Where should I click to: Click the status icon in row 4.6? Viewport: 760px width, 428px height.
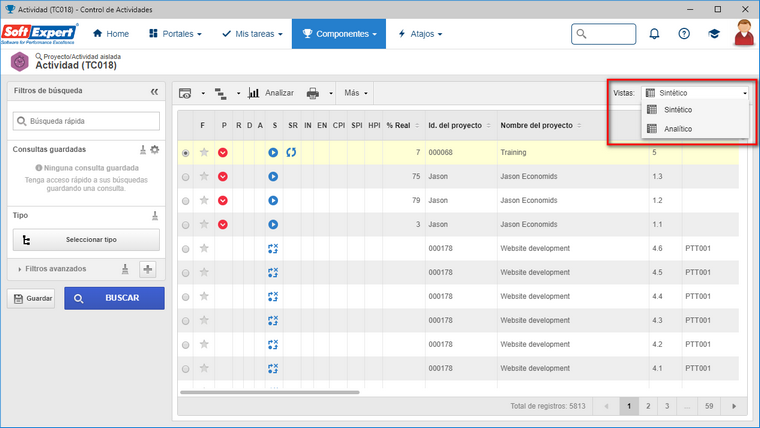[273, 249]
